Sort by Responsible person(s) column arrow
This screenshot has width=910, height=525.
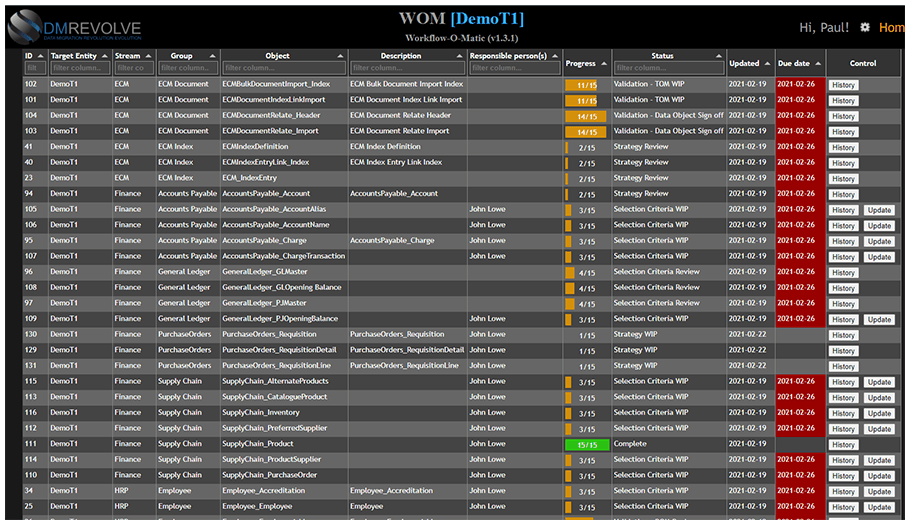(556, 56)
